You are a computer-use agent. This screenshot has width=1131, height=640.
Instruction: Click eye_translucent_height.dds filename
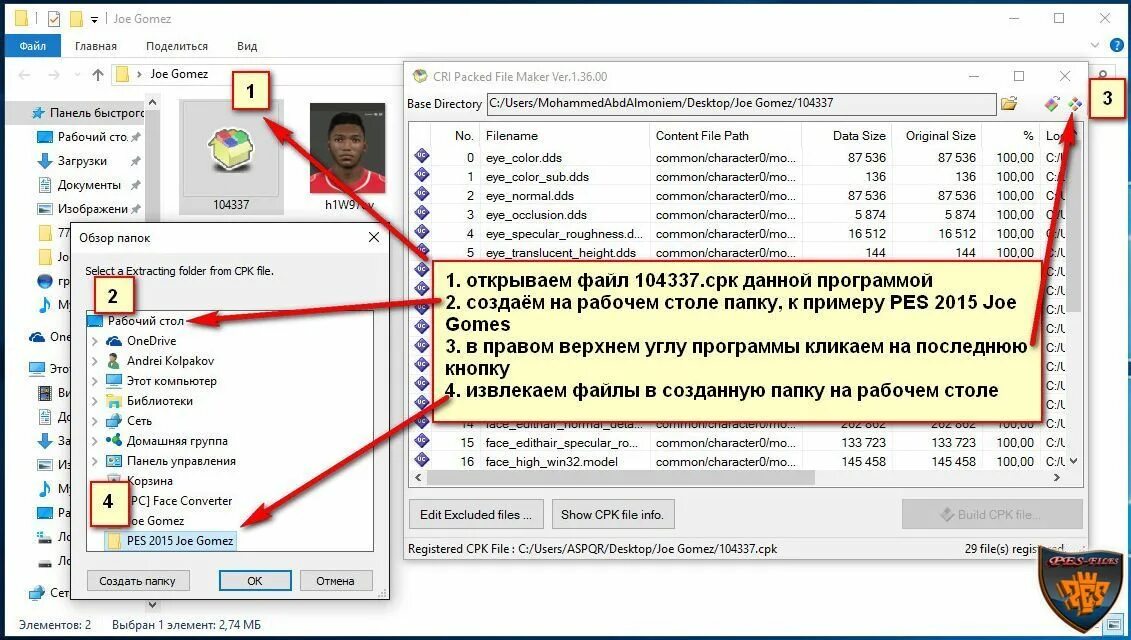(x=561, y=253)
